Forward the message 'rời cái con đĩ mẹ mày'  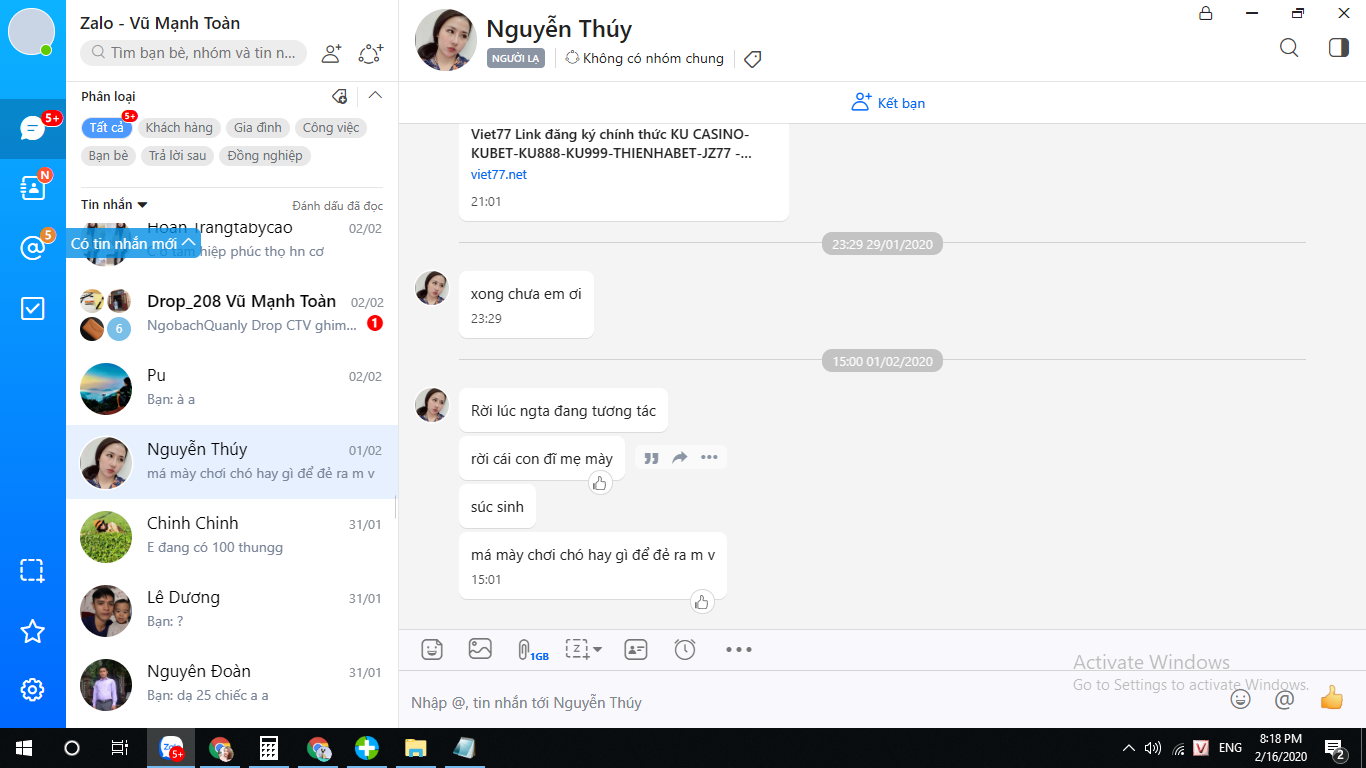[680, 458]
